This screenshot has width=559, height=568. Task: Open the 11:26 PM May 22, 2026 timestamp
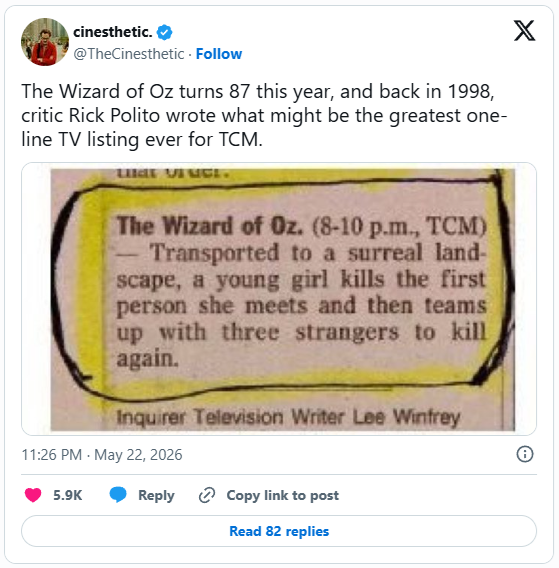pyautogui.click(x=102, y=455)
